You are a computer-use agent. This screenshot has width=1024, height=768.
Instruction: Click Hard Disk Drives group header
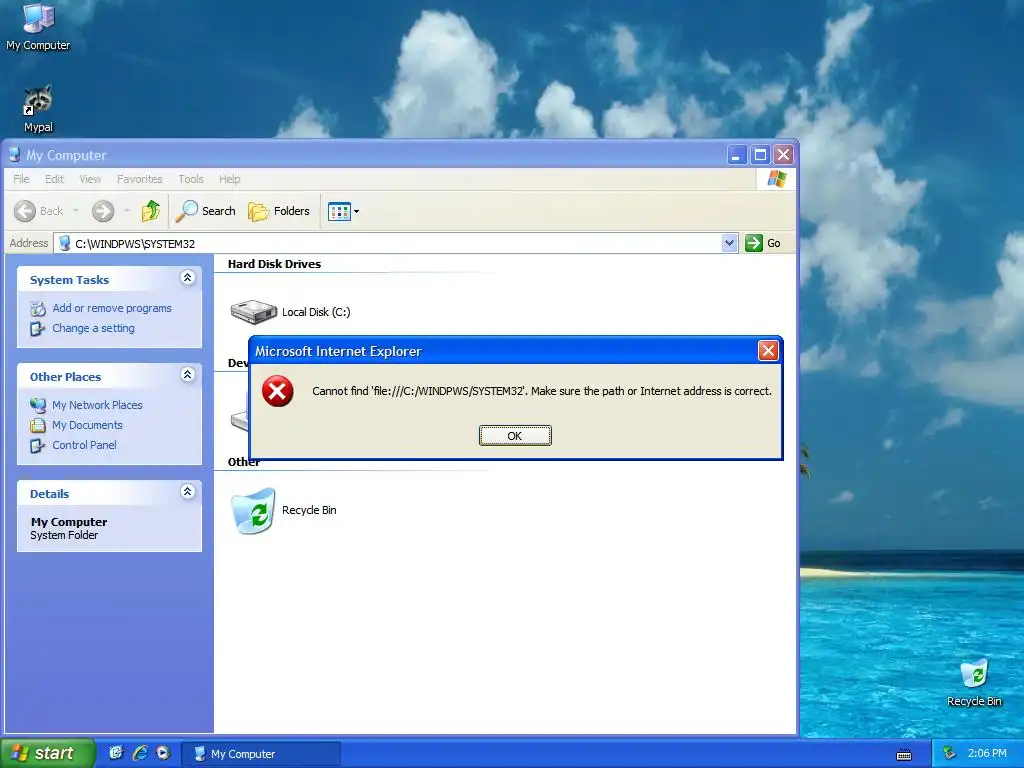coord(274,264)
